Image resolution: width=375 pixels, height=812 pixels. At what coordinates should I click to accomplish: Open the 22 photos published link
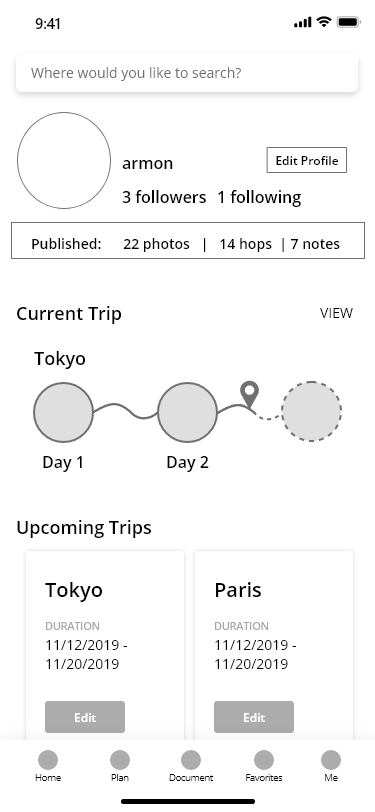tap(156, 244)
